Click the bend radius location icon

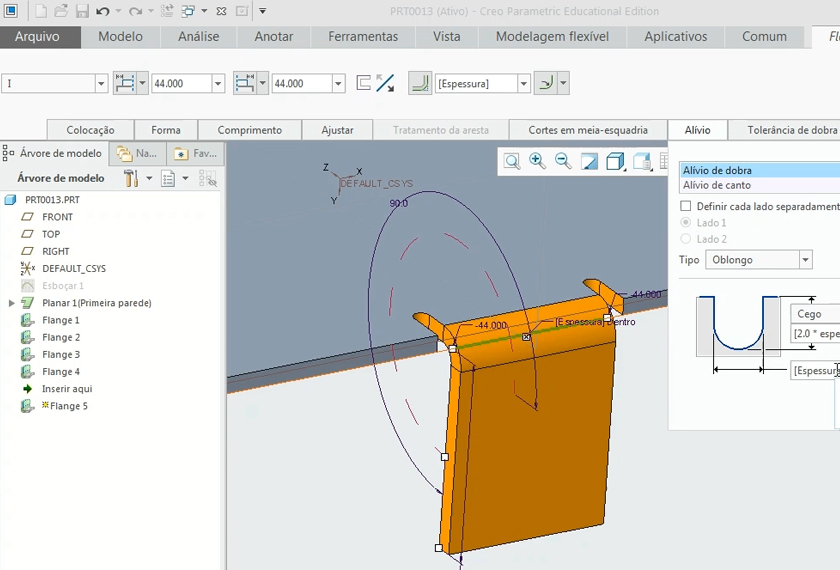[x=545, y=84]
